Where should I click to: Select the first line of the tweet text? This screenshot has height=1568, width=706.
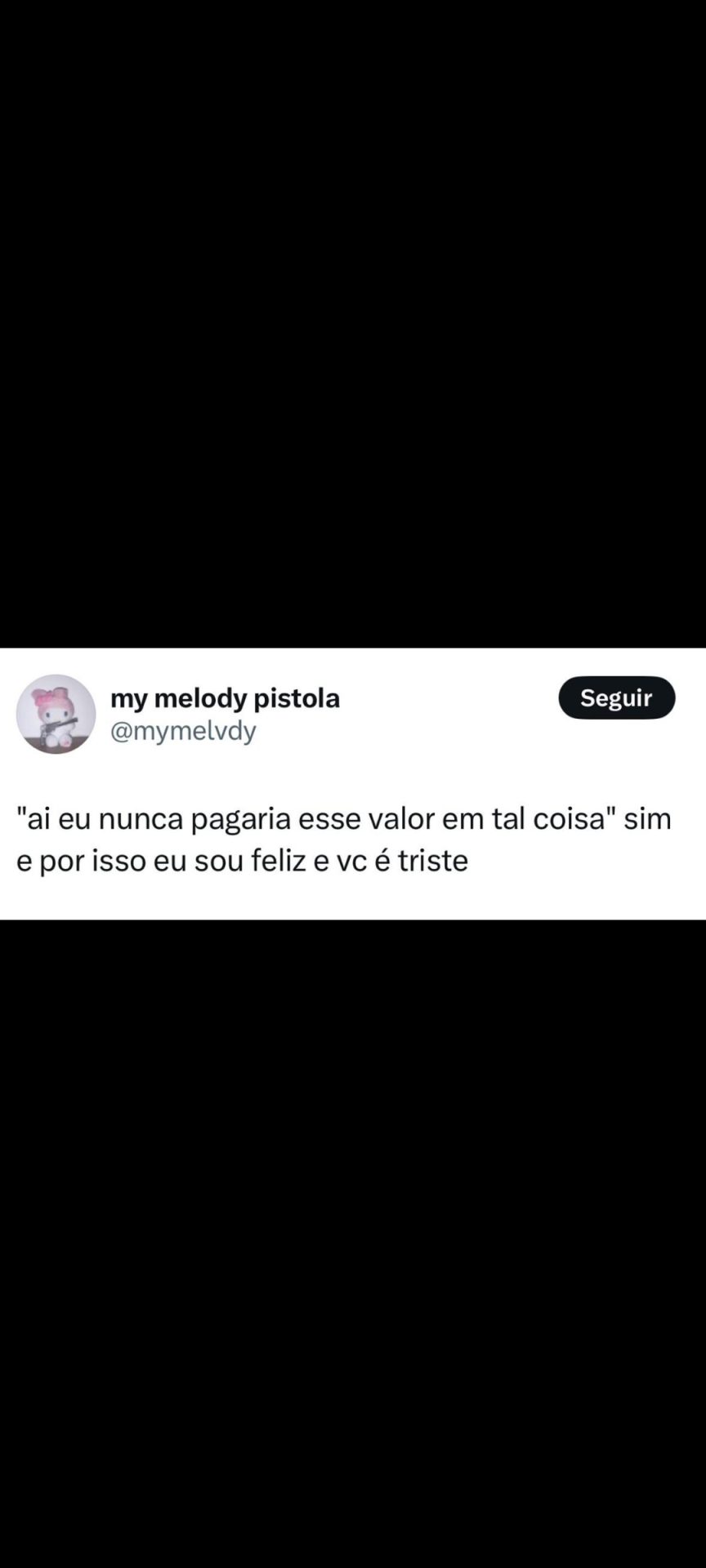[x=344, y=818]
